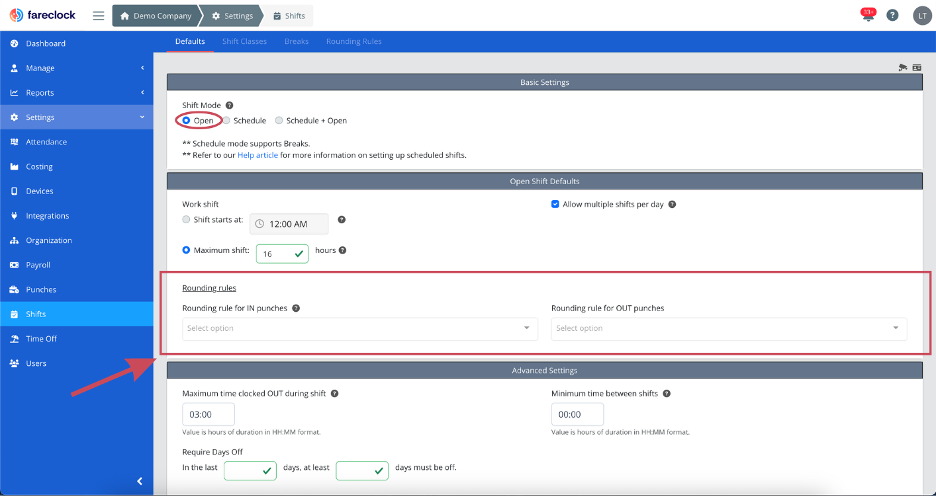Select the Schedule + Open radio button
Image resolution: width=936 pixels, height=498 pixels.
(x=279, y=121)
